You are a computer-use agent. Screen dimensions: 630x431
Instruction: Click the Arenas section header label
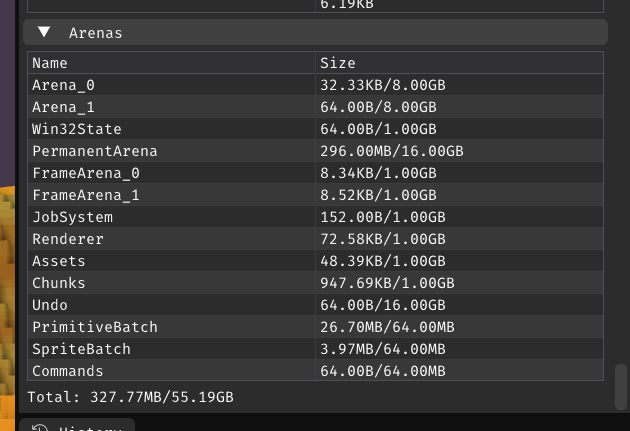pyautogui.click(x=95, y=33)
